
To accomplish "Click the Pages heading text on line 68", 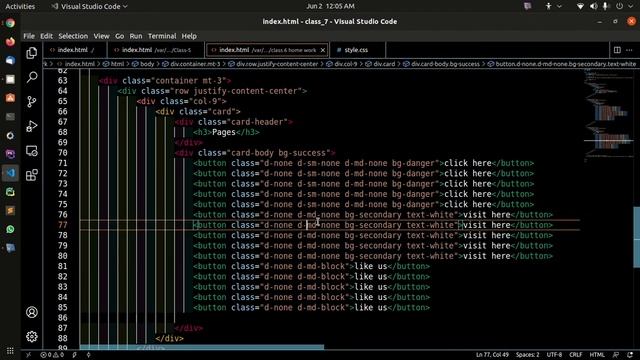I will tap(224, 132).
